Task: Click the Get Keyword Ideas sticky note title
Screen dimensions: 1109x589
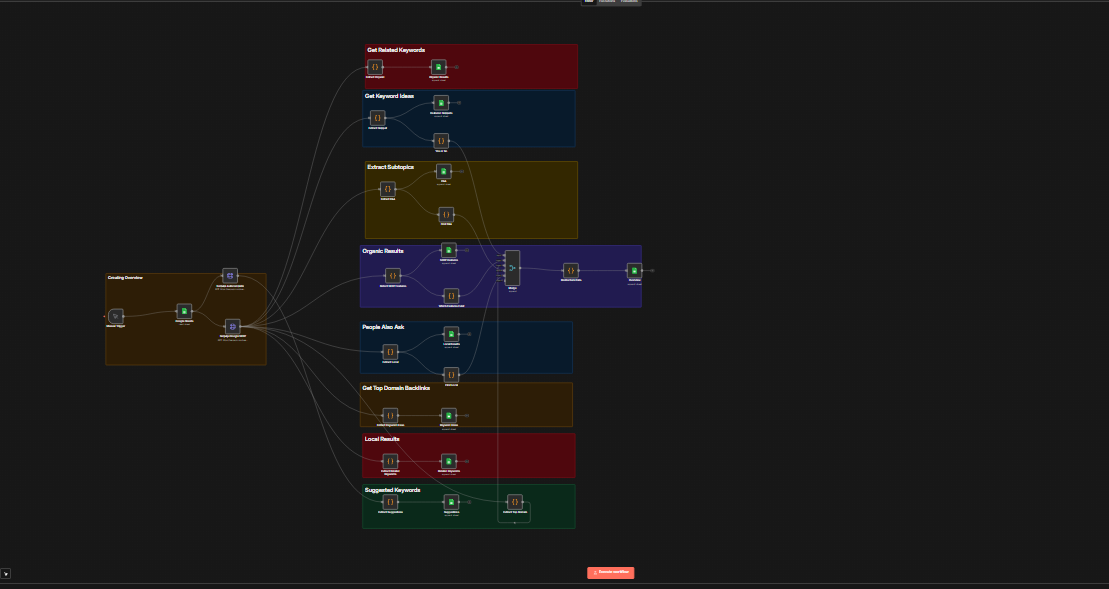Action: pos(390,96)
